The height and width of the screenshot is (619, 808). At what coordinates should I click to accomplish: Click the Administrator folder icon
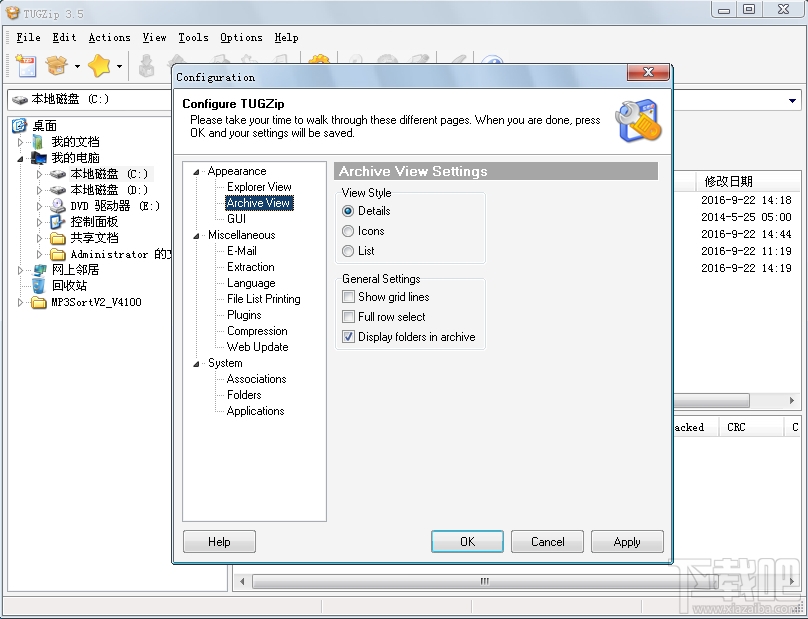pyautogui.click(x=57, y=254)
